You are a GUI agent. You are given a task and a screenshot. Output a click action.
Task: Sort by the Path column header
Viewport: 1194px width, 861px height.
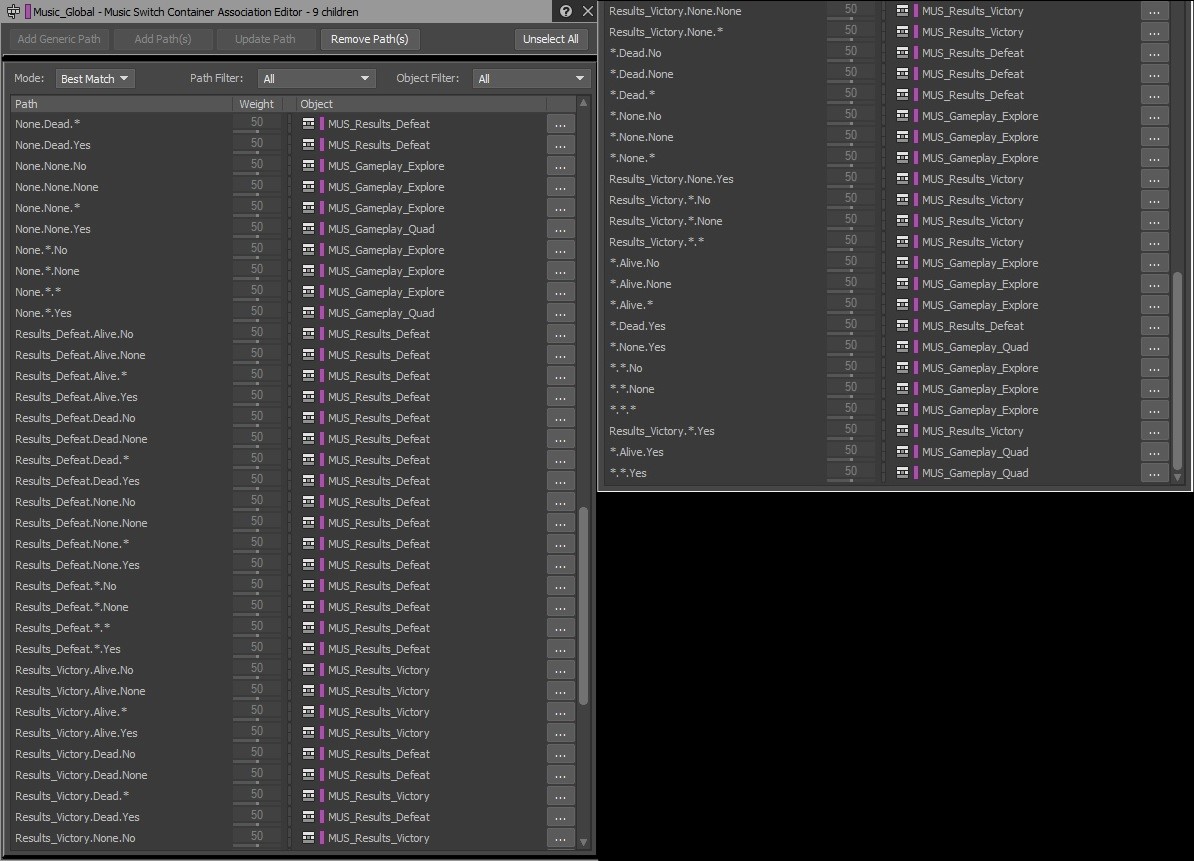point(120,104)
